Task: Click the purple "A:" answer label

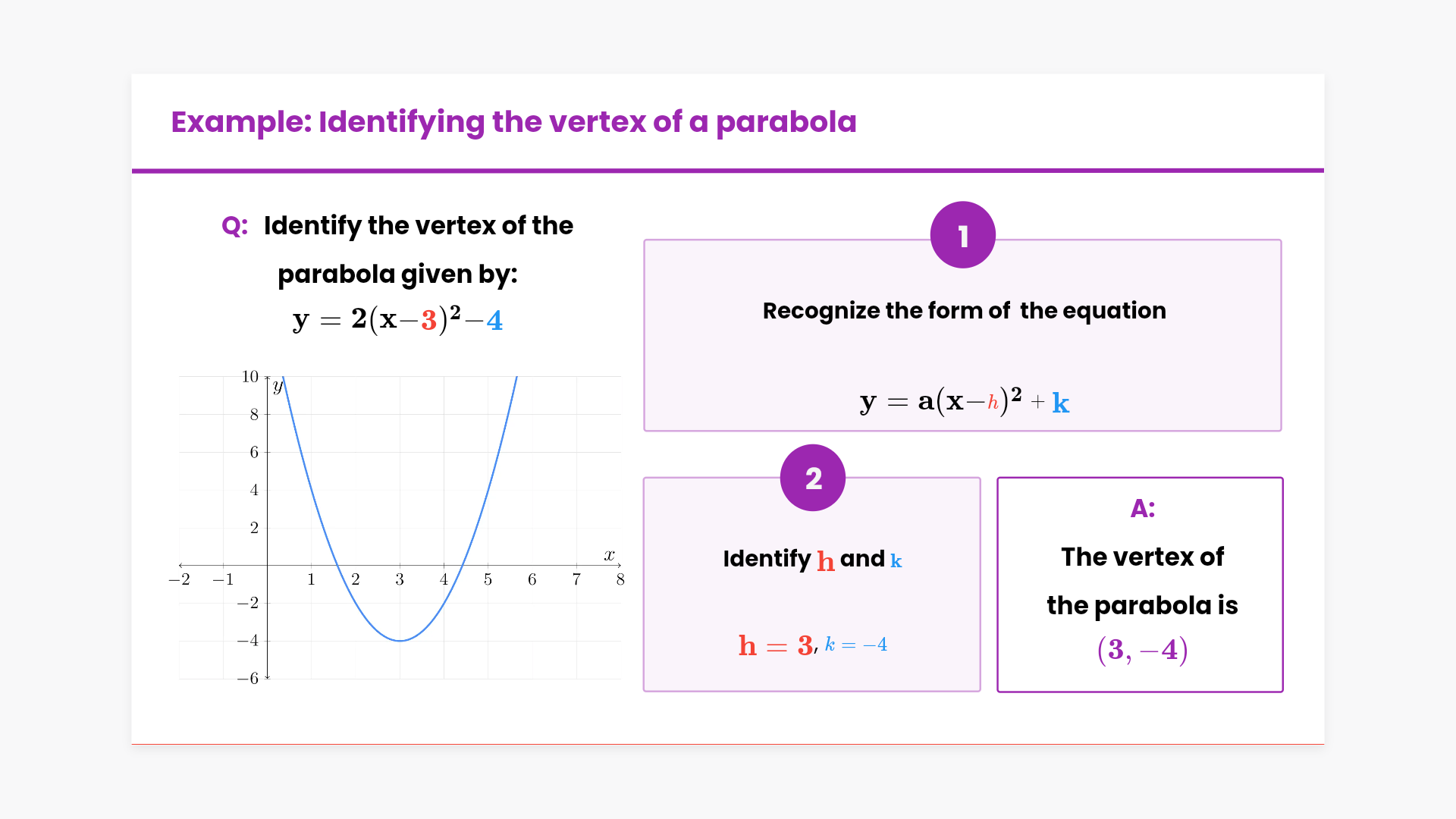Action: tap(1142, 508)
